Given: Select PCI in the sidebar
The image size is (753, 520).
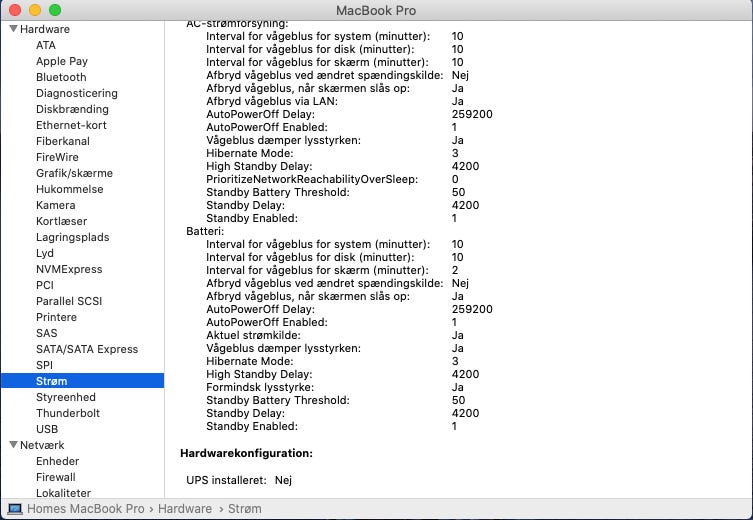Looking at the screenshot, I should point(45,285).
